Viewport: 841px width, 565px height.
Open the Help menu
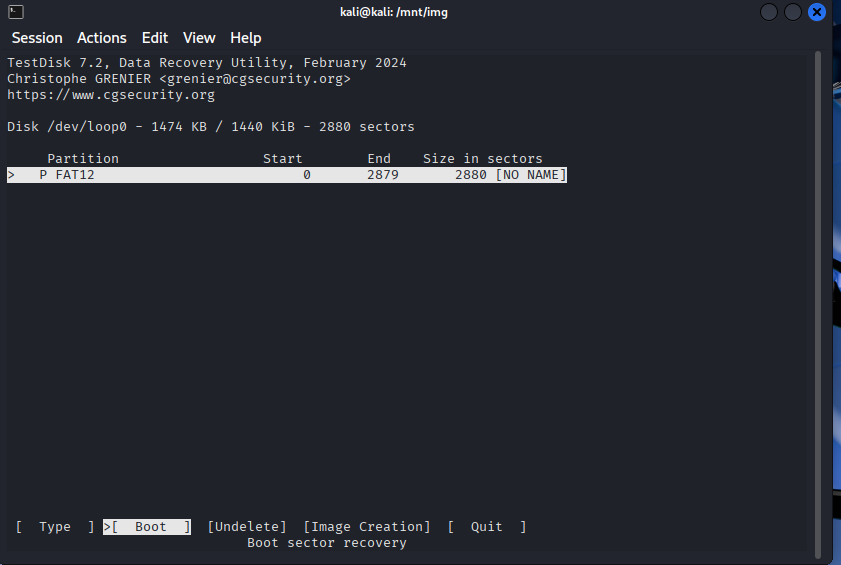click(246, 38)
